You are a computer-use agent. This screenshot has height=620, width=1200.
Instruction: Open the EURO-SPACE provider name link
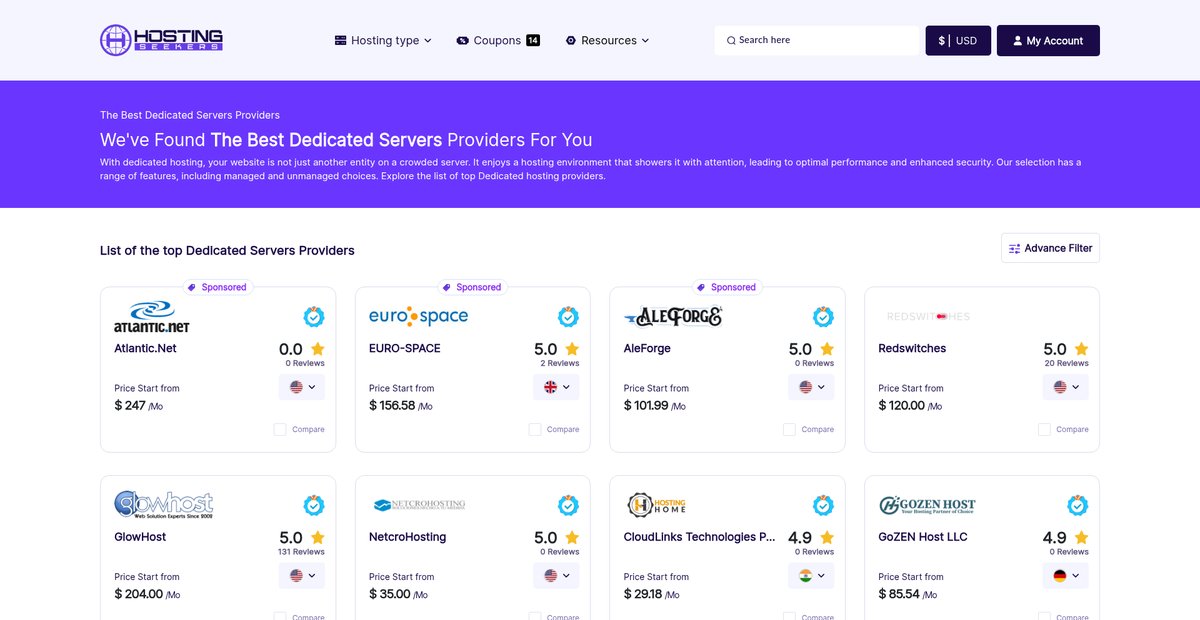[405, 349]
